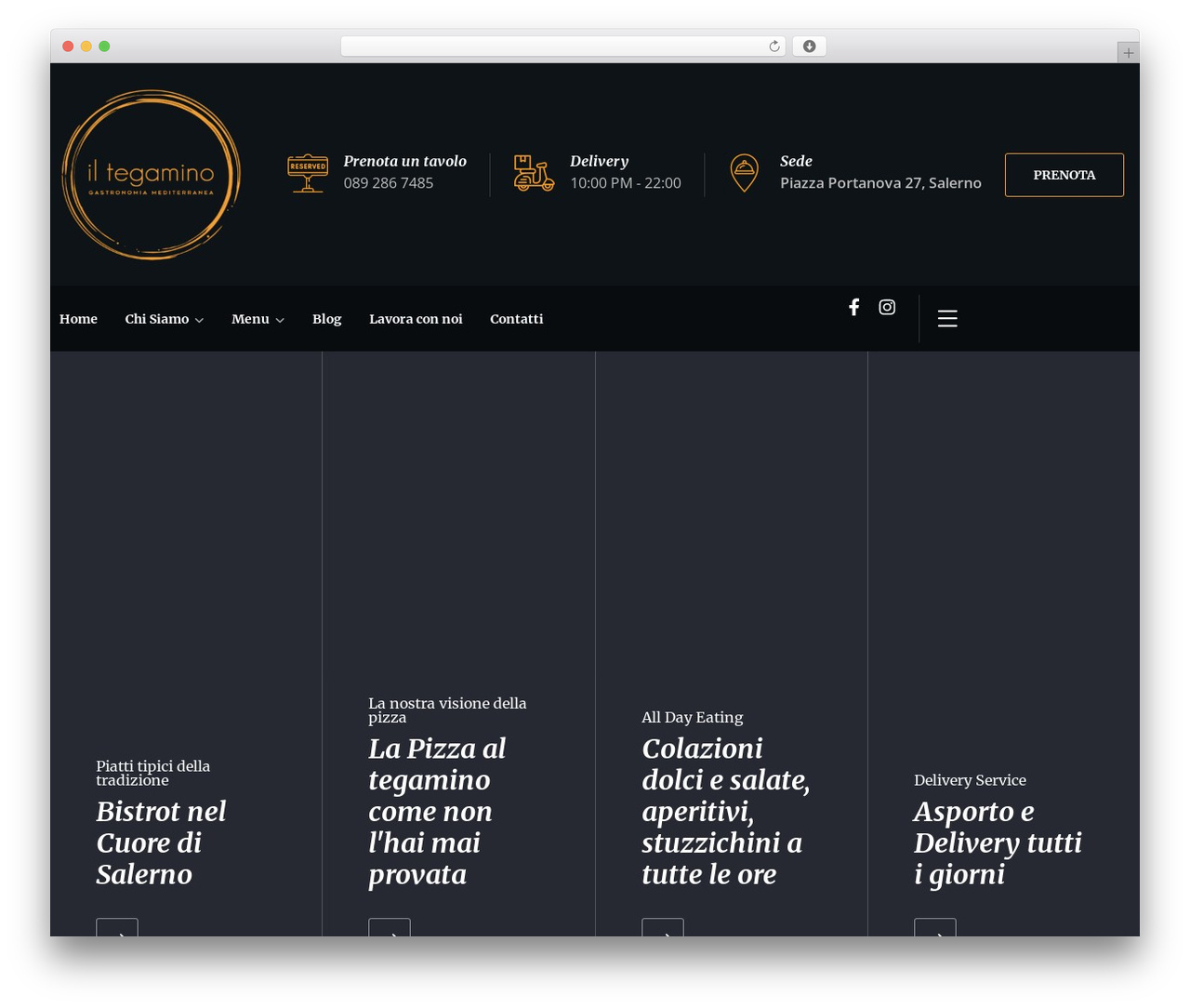Open the Blog section

coord(326,319)
